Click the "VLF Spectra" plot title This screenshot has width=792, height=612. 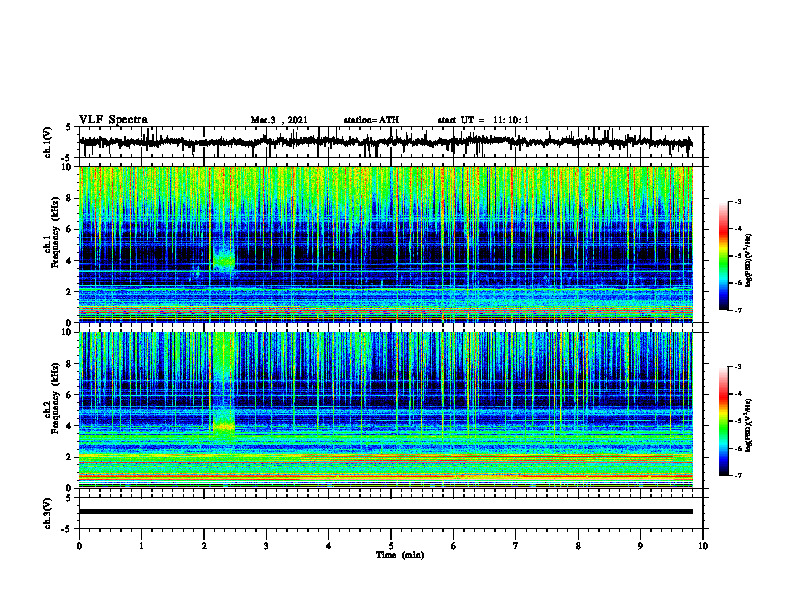[x=113, y=119]
